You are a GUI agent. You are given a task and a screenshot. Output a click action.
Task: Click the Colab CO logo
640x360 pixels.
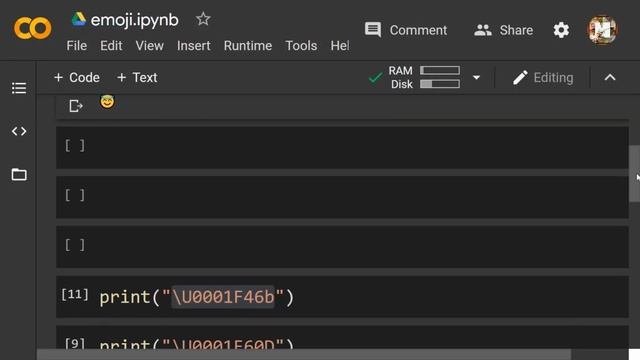[33, 28]
